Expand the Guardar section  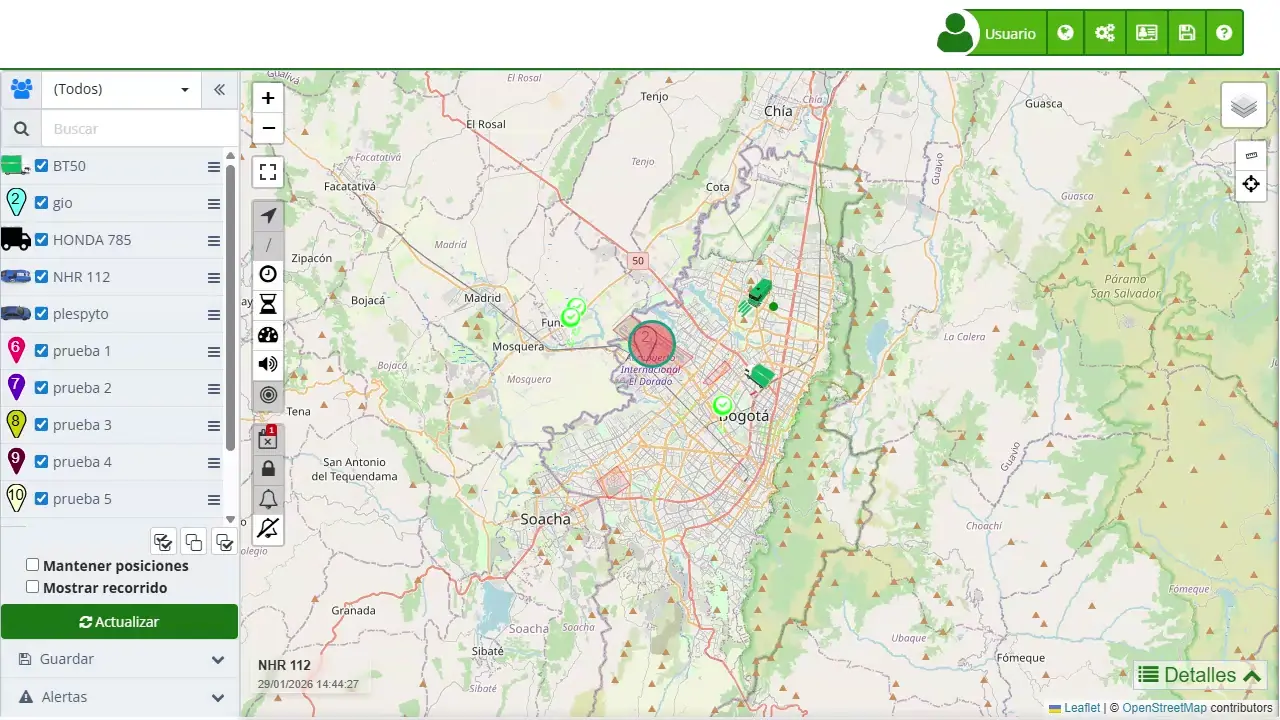pos(119,659)
